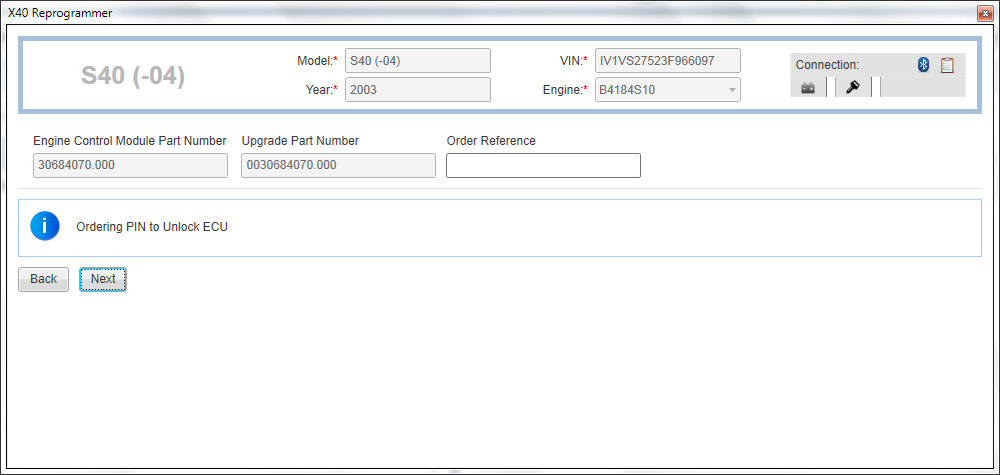Click the Next button
The image size is (1000, 475).
[x=103, y=279]
